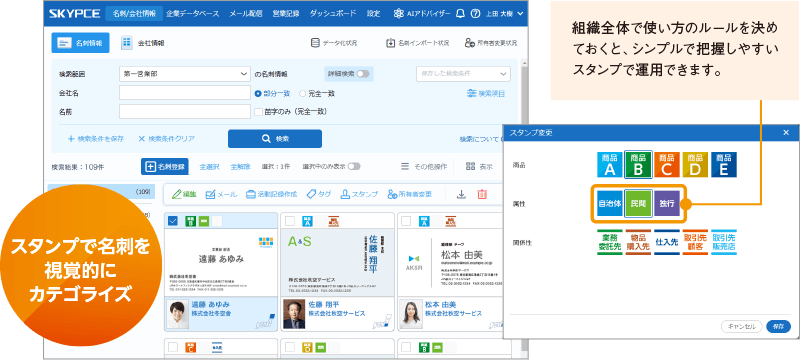Open the 名刺/会社情報 menu
Screen dimensions: 800x360
point(134,14)
